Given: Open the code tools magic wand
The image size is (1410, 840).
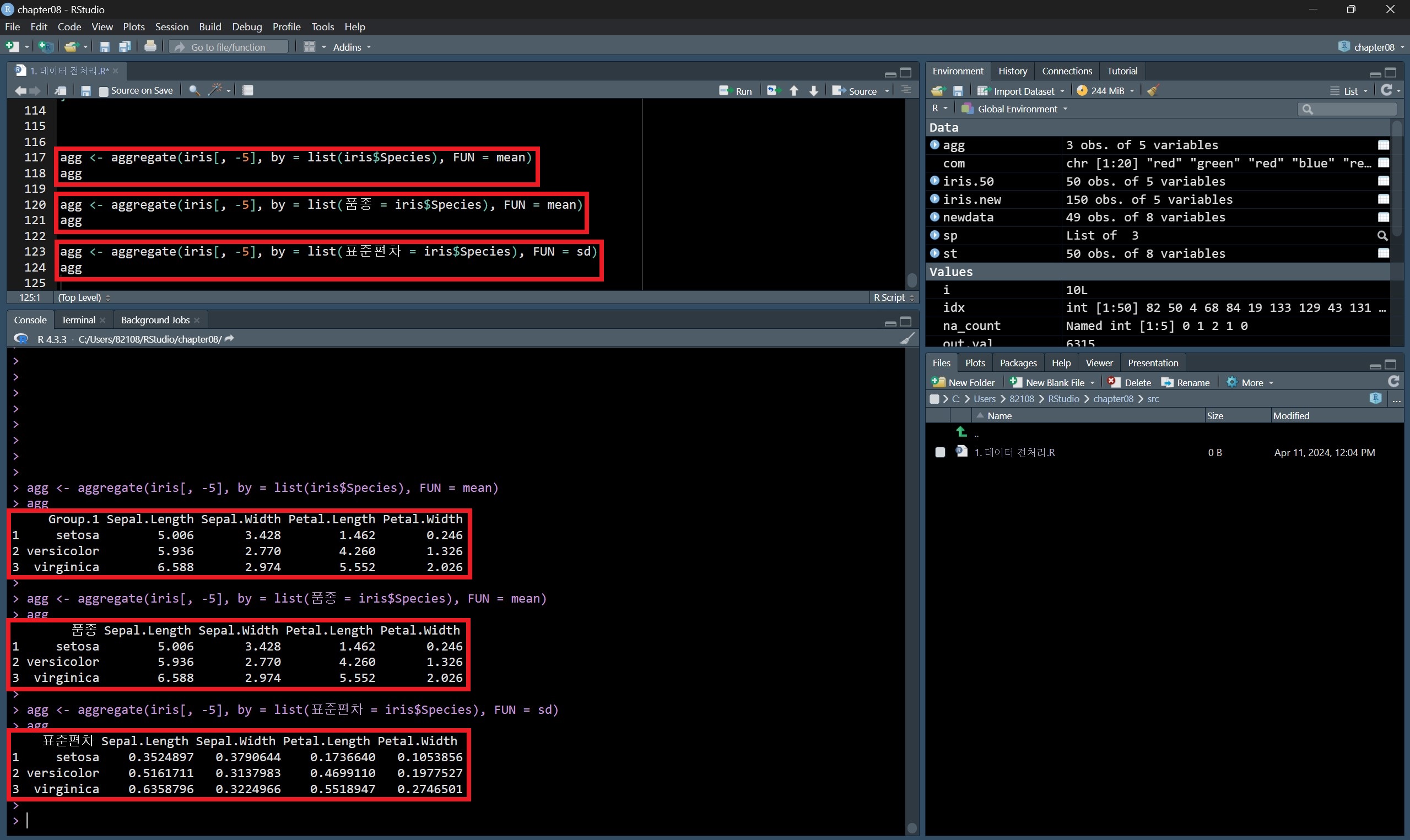Looking at the screenshot, I should click(215, 90).
